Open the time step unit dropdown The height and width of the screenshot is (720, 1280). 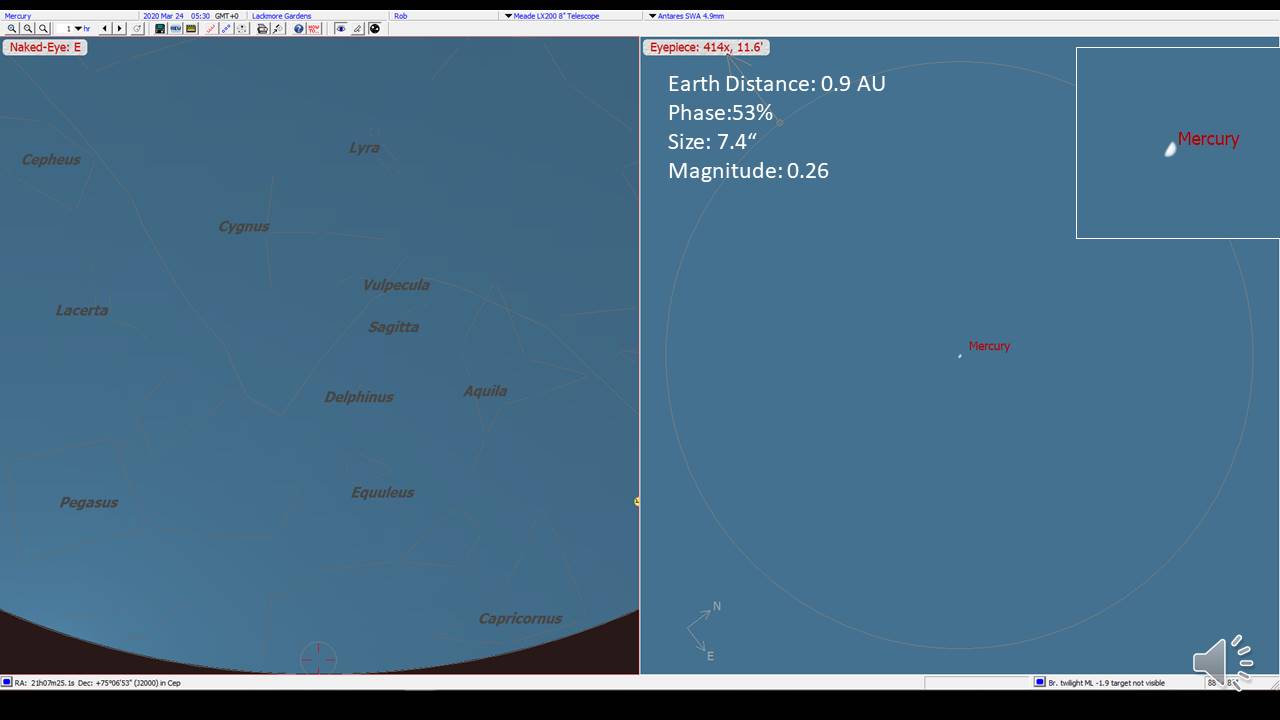[78, 29]
